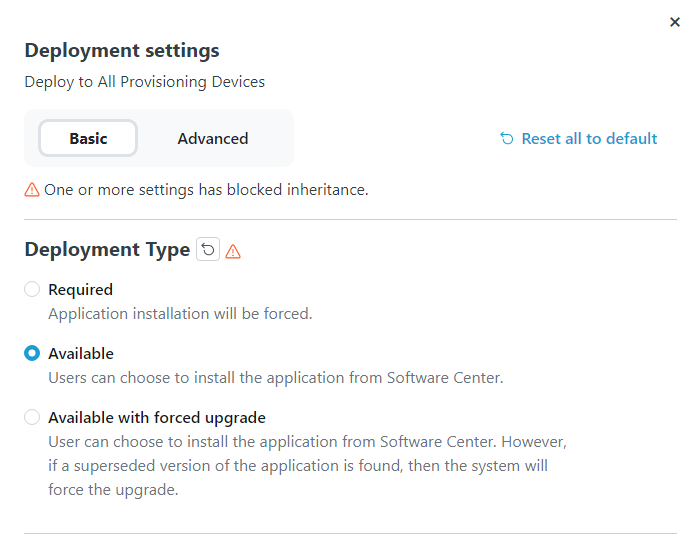Choose Available with forced upgrade radio button
Image resolution: width=691 pixels, height=538 pixels.
pos(32,418)
